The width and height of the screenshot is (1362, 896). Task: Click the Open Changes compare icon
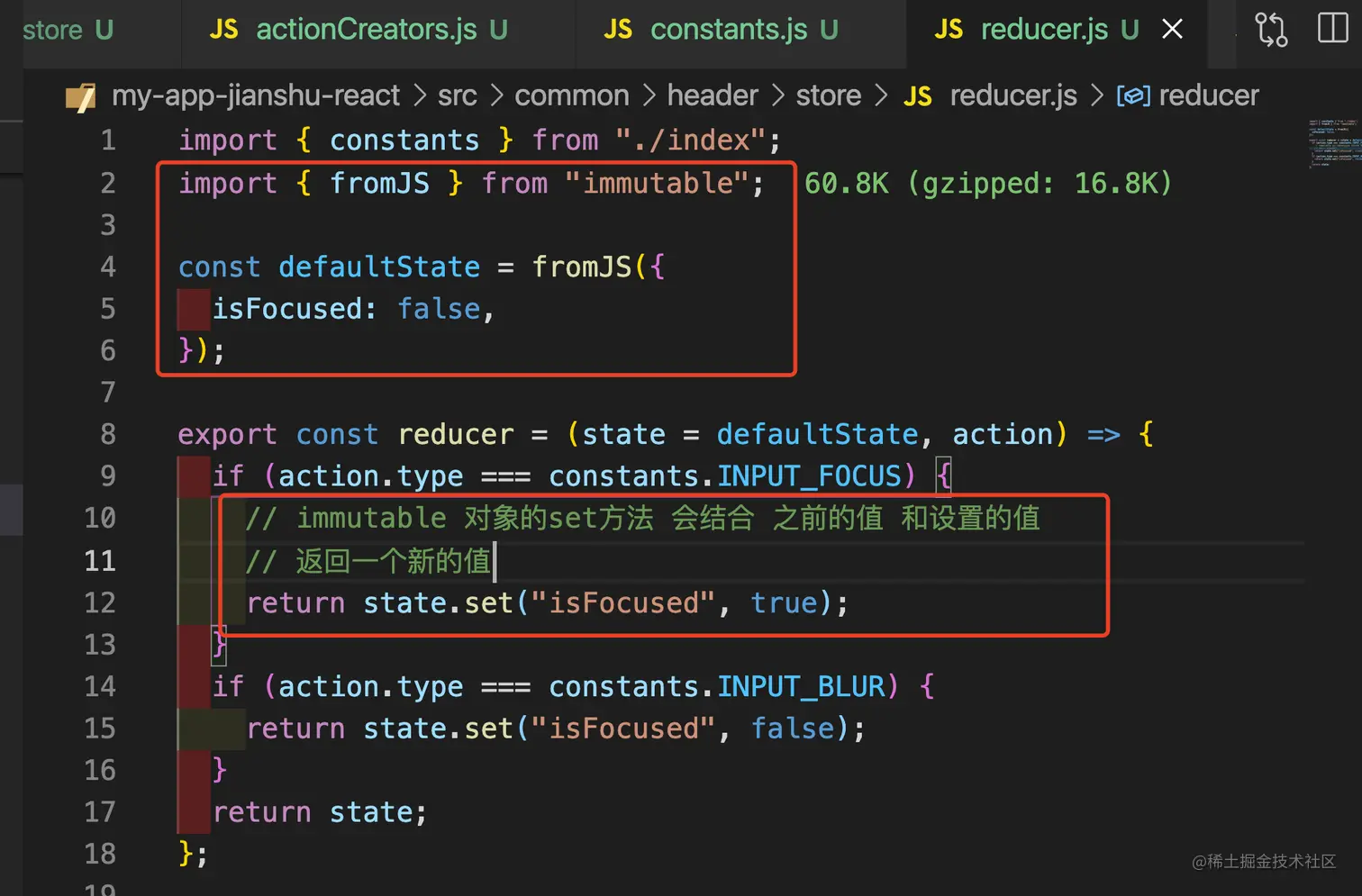tap(1271, 30)
